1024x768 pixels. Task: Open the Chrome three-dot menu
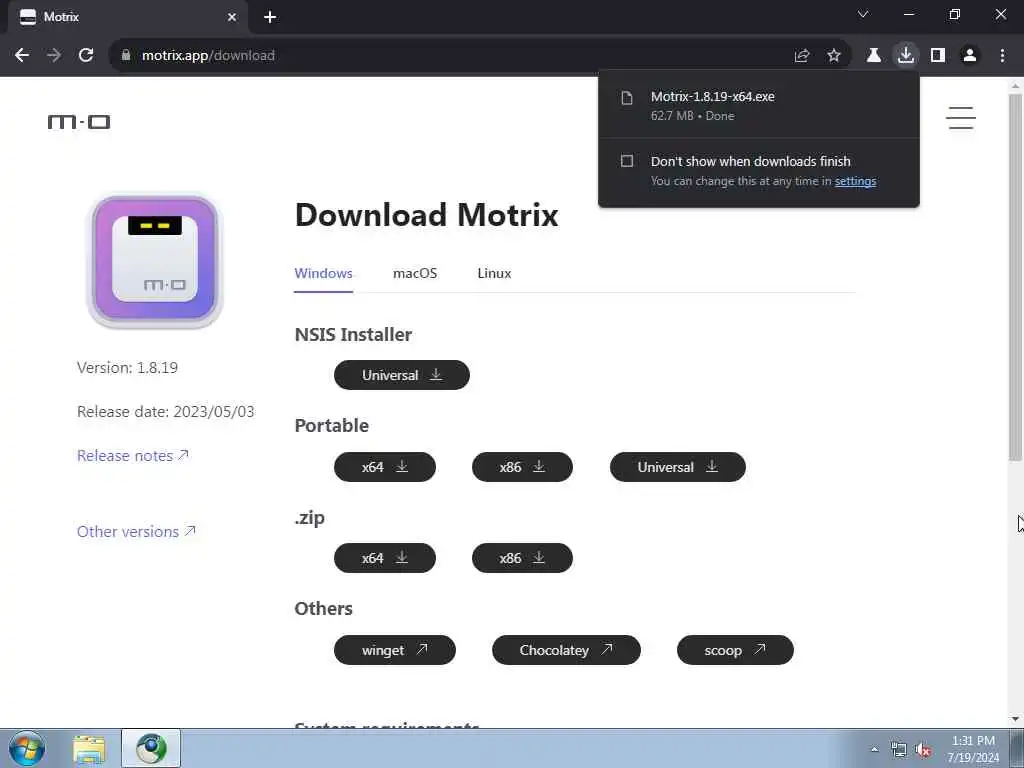[x=1002, y=56]
